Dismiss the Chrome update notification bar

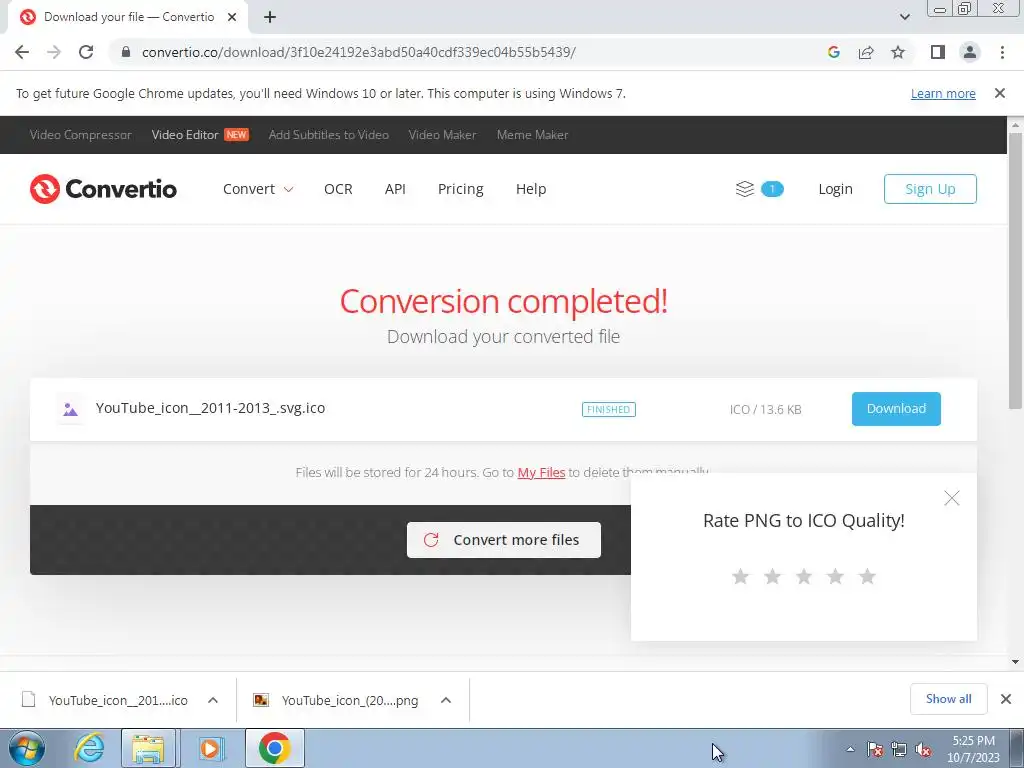(1000, 93)
